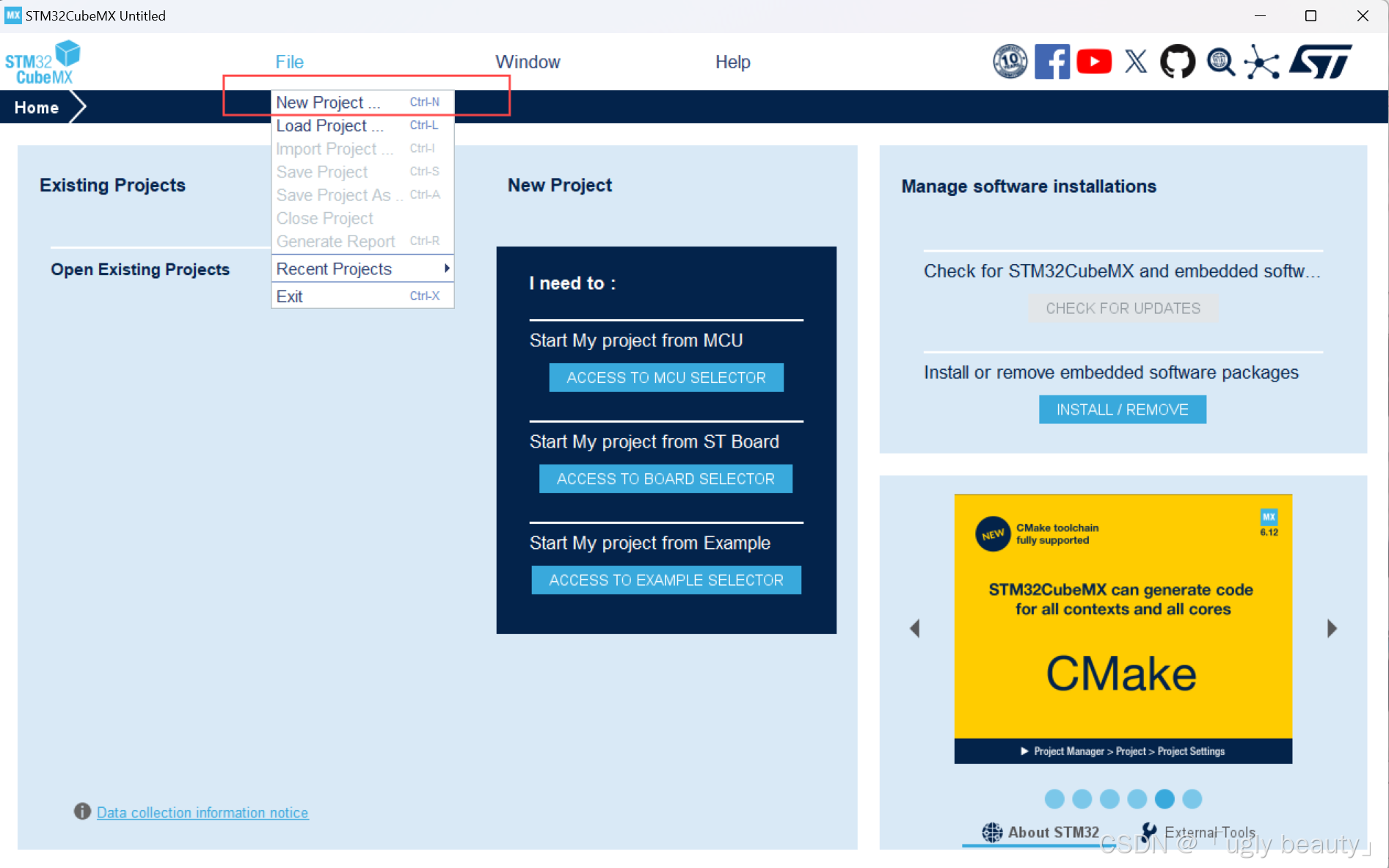Click the CHECK FOR UPDATES button

(1123, 308)
